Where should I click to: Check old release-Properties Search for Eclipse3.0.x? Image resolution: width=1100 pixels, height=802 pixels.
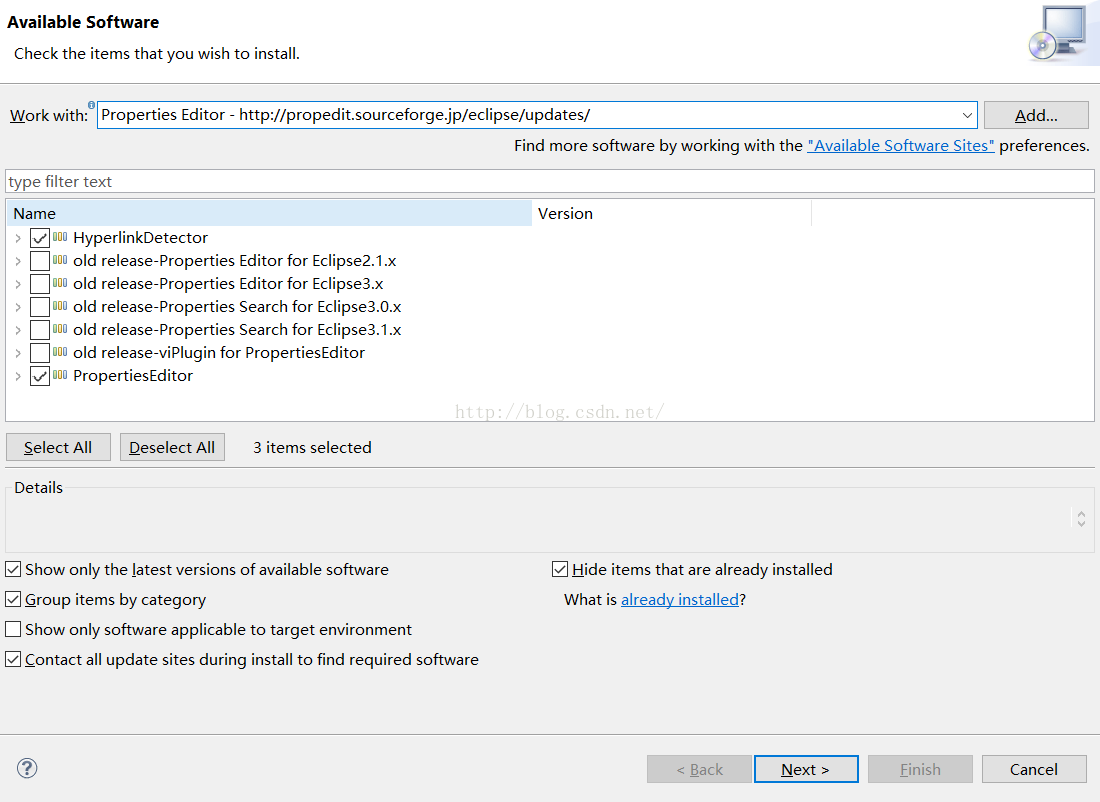pyautogui.click(x=40, y=307)
